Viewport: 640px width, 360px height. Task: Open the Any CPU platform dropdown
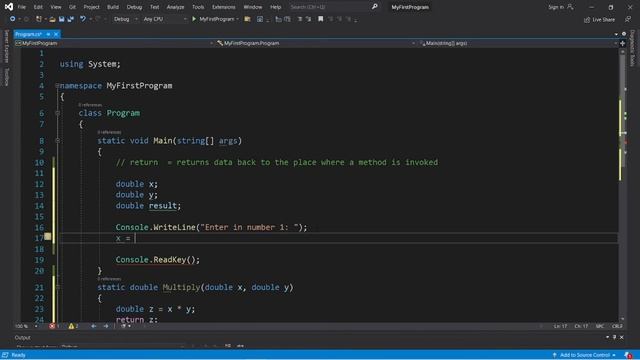click(x=164, y=19)
